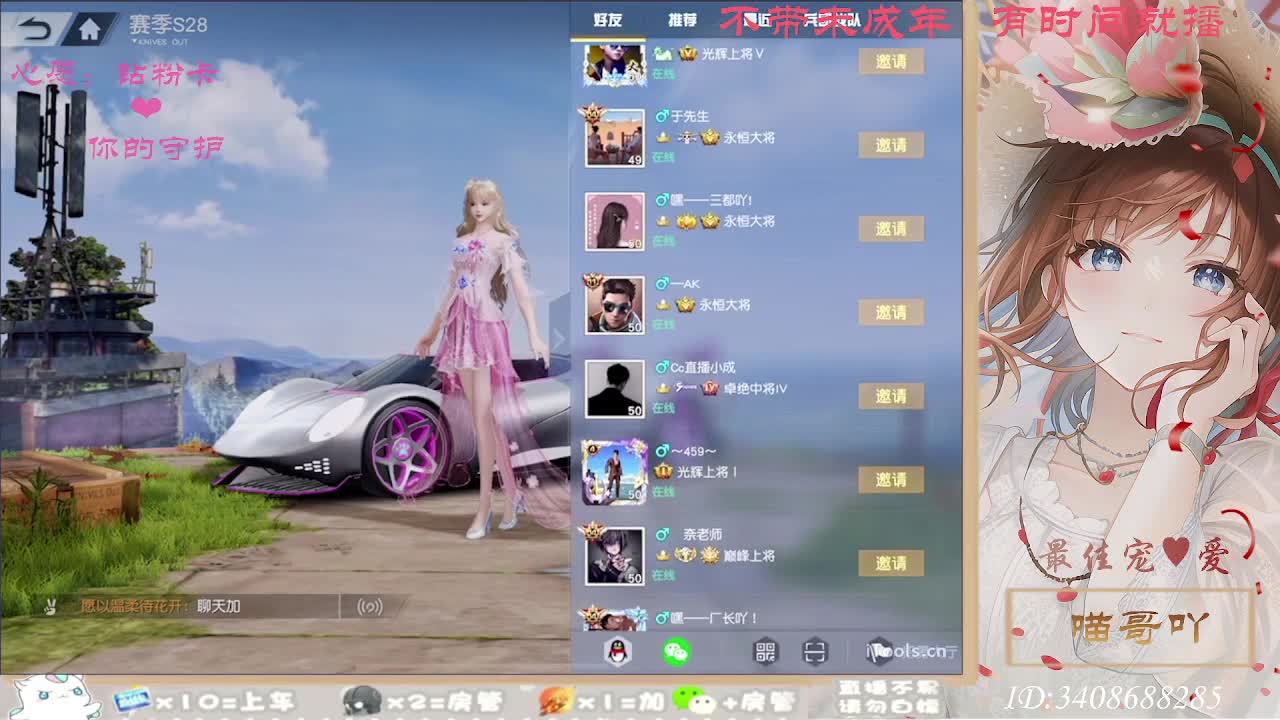Select friend name 于先生

pos(689,116)
